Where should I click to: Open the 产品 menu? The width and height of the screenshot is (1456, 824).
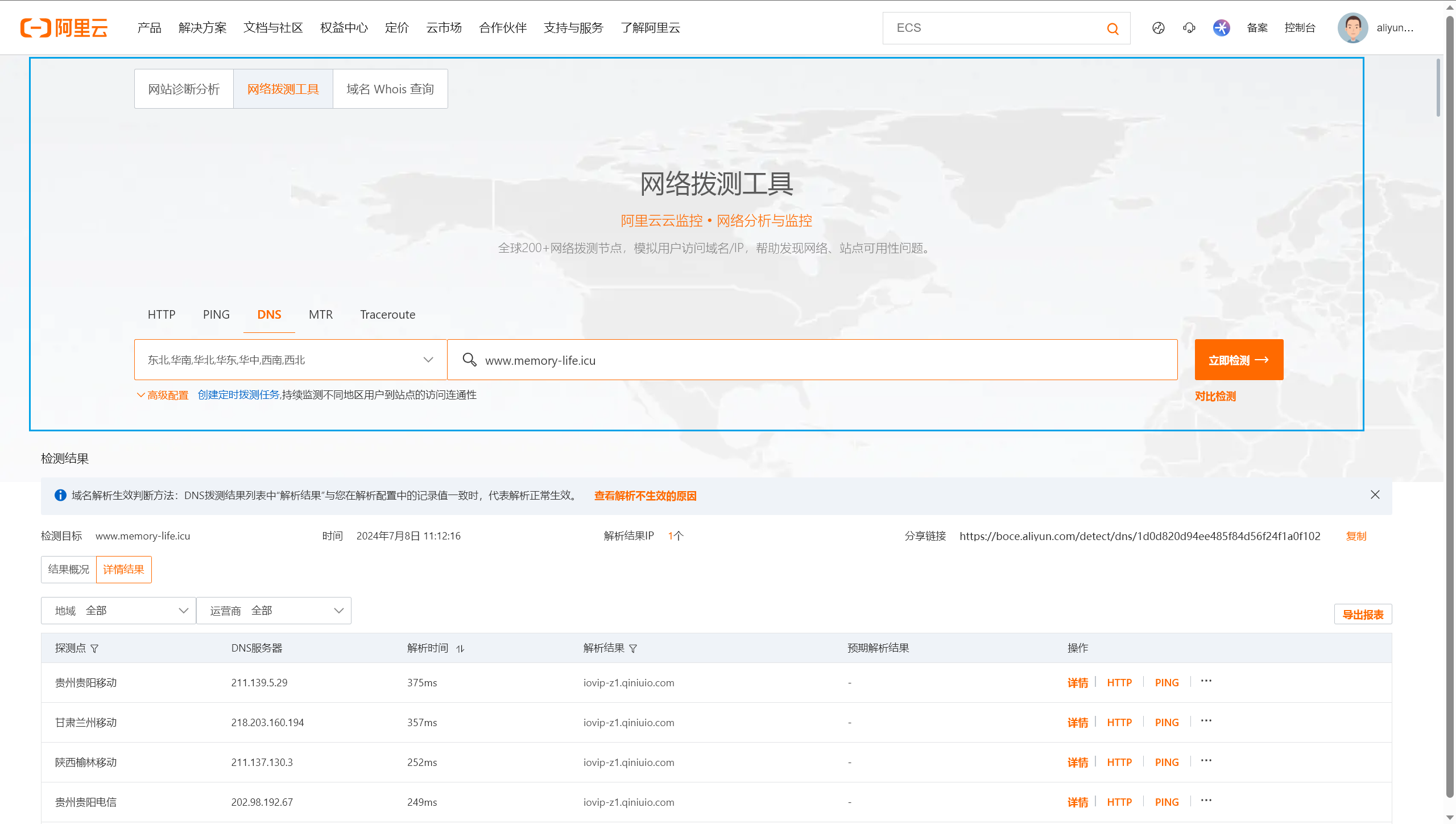[150, 28]
